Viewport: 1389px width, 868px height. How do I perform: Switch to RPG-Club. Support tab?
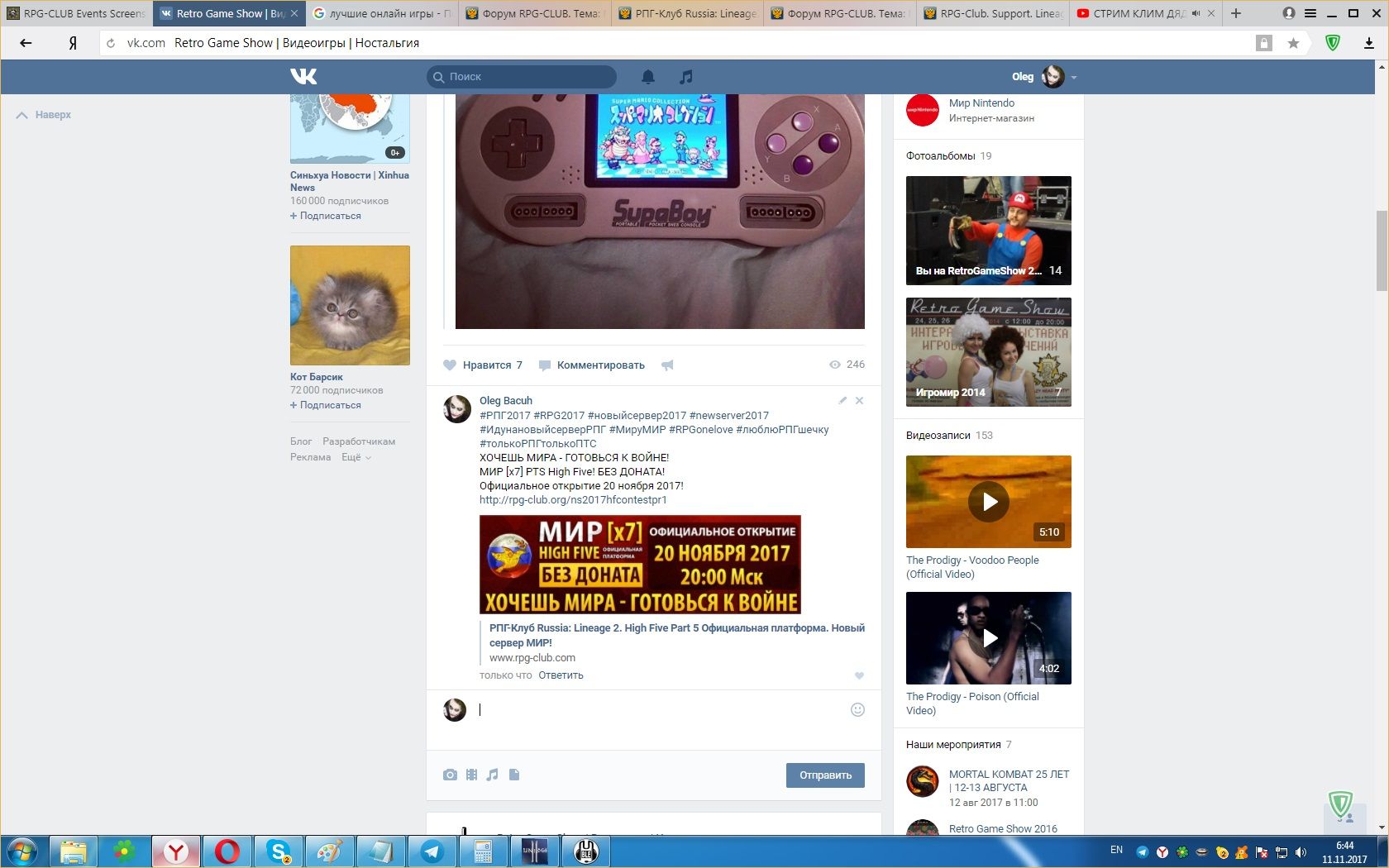[x=993, y=13]
